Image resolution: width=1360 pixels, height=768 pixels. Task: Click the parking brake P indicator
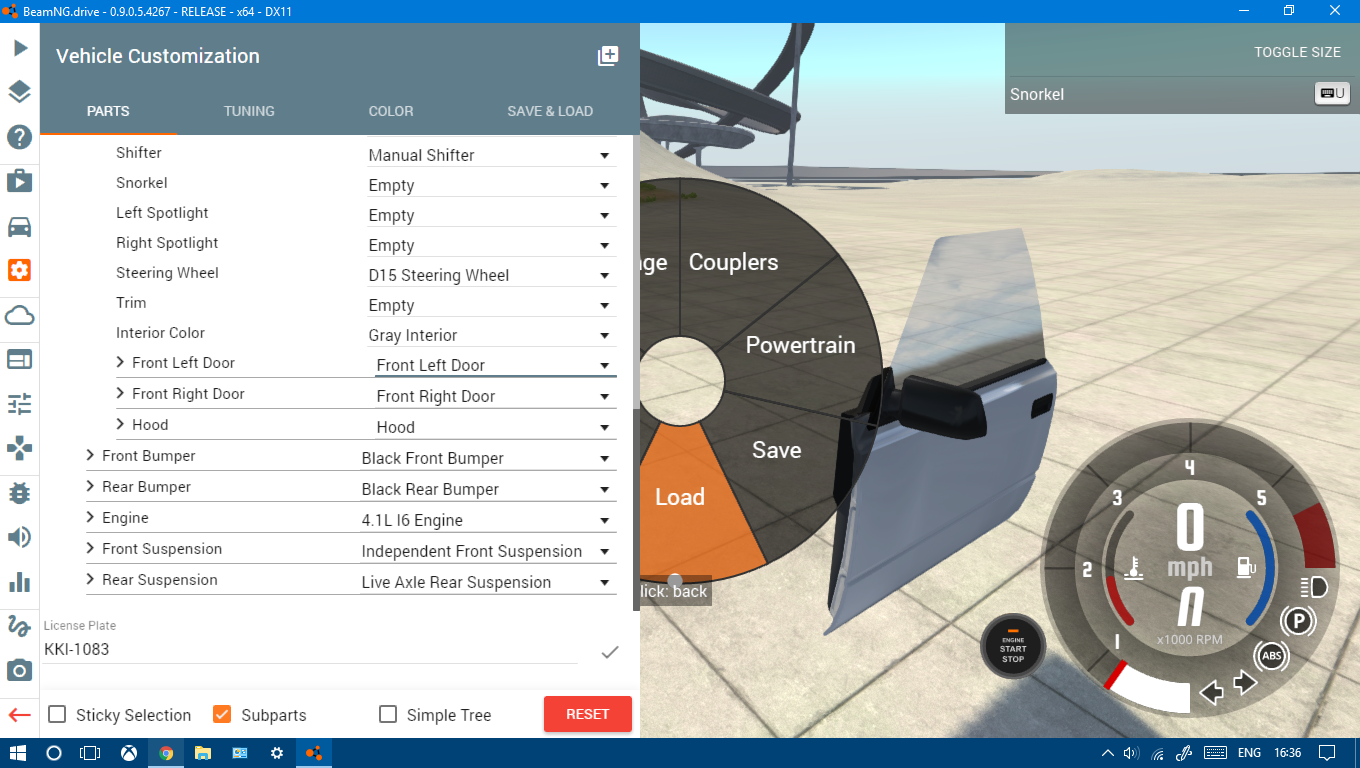[1299, 622]
